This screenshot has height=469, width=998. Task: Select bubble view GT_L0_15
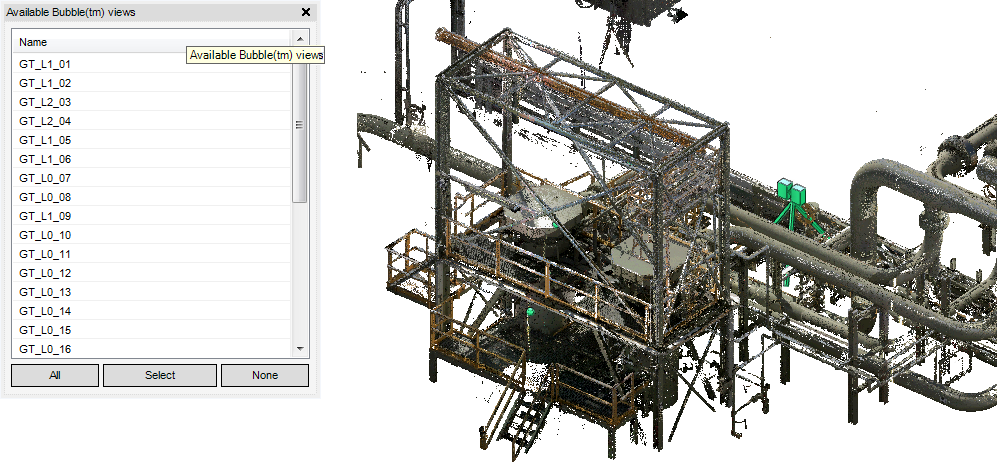(151, 330)
